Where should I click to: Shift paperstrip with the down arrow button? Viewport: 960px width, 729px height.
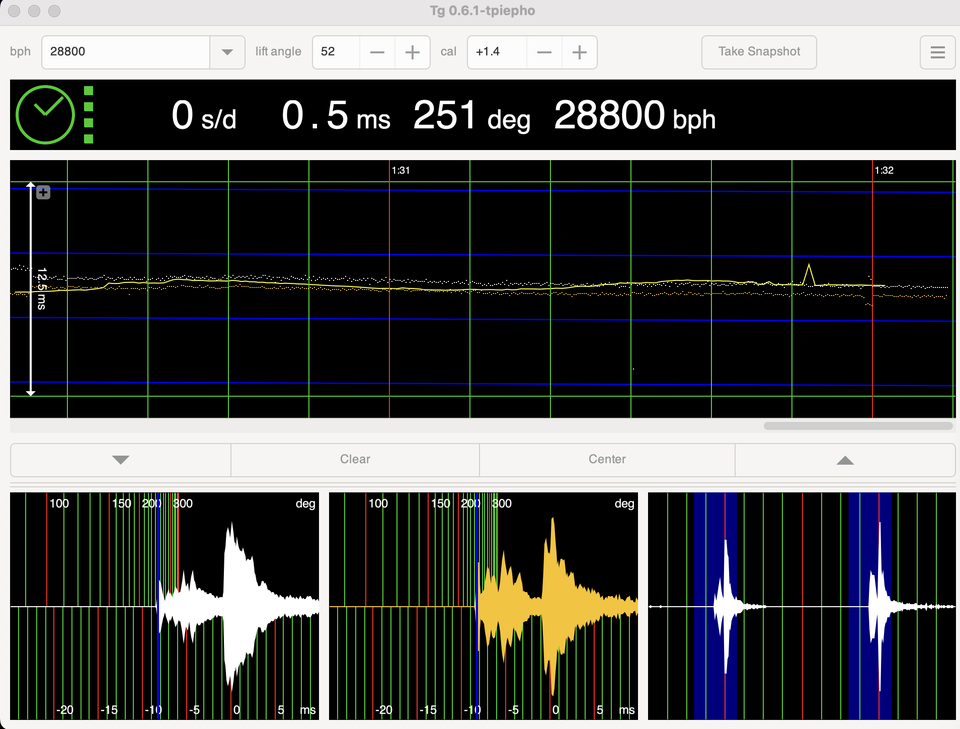[x=121, y=460]
